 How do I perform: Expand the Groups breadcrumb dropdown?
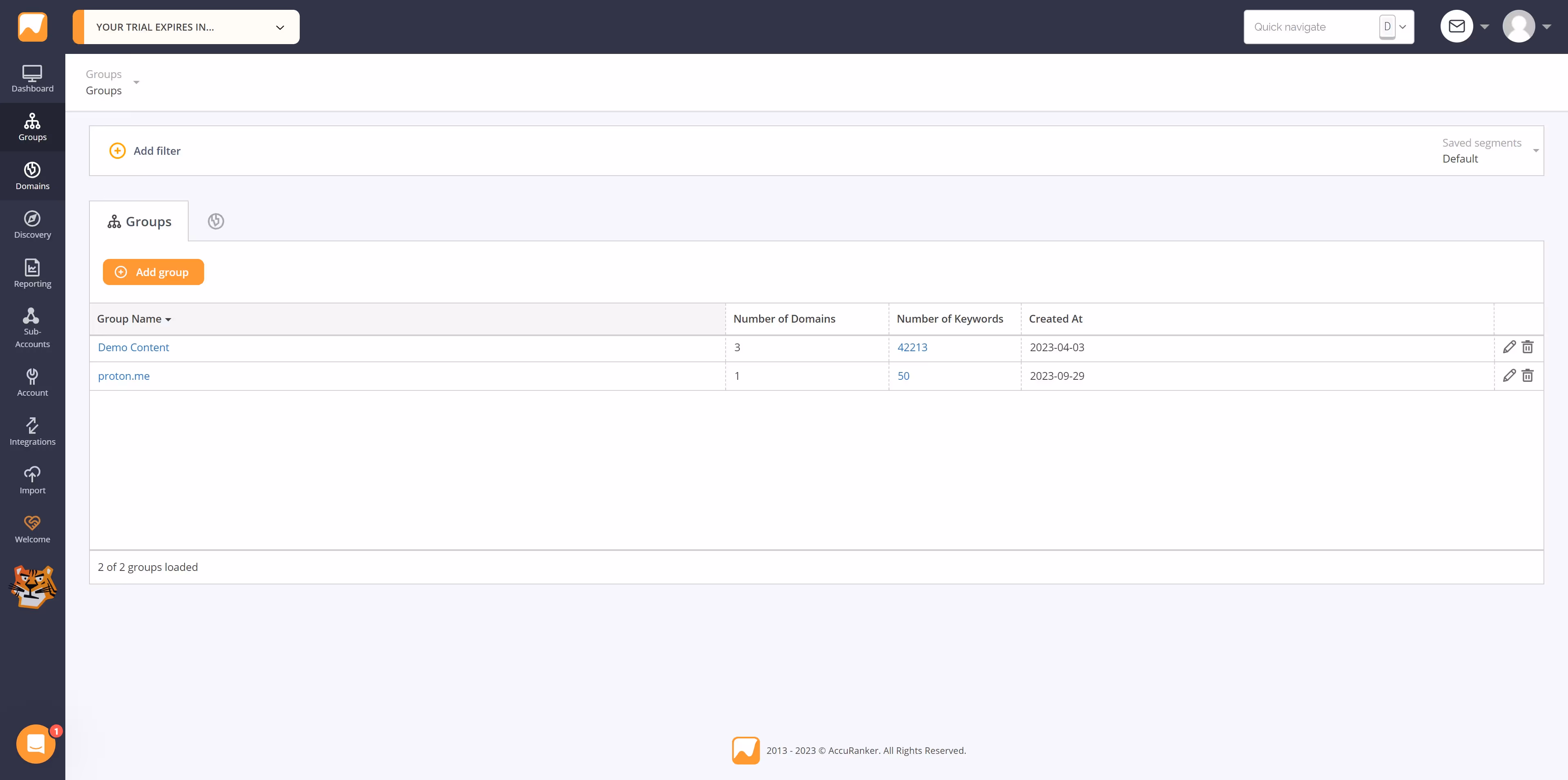(136, 82)
